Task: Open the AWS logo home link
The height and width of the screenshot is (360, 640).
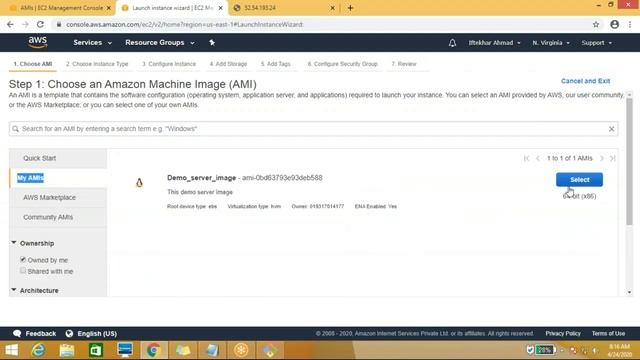Action: (x=38, y=42)
